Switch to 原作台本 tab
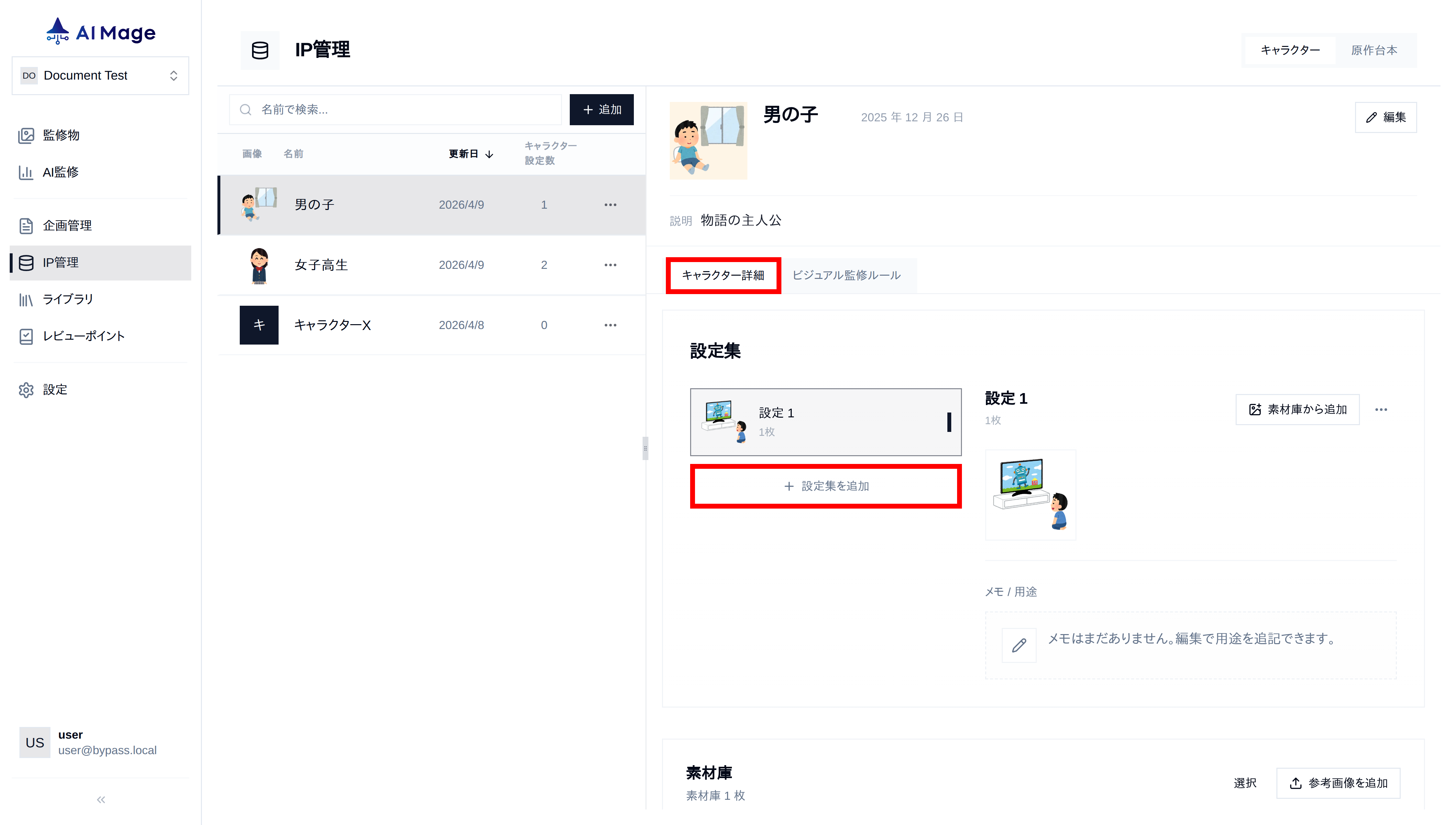Viewport: 1456px width, 825px height. 1373,50
